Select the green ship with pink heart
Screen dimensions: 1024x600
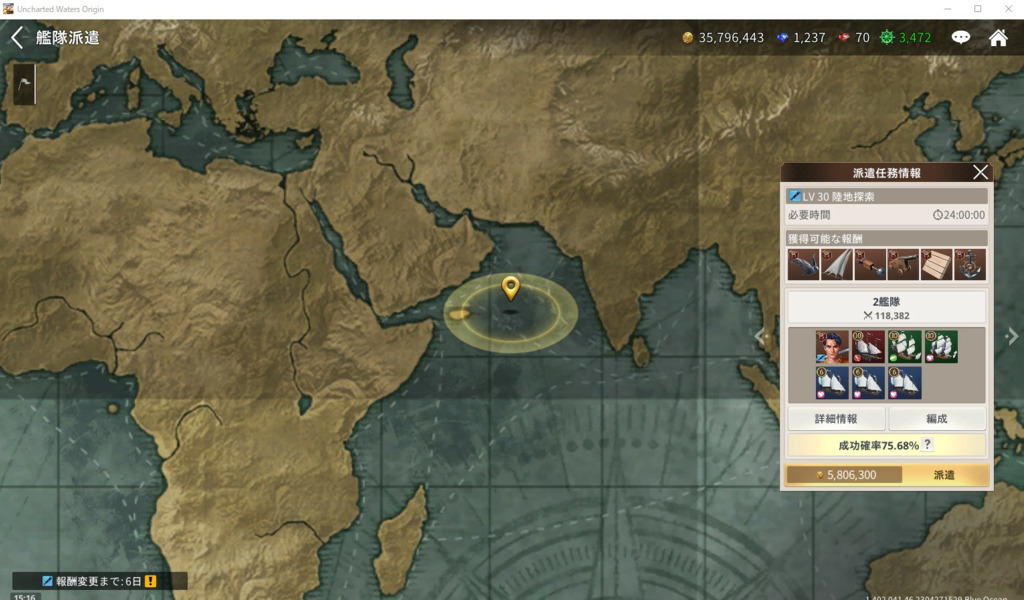pyautogui.click(x=941, y=347)
